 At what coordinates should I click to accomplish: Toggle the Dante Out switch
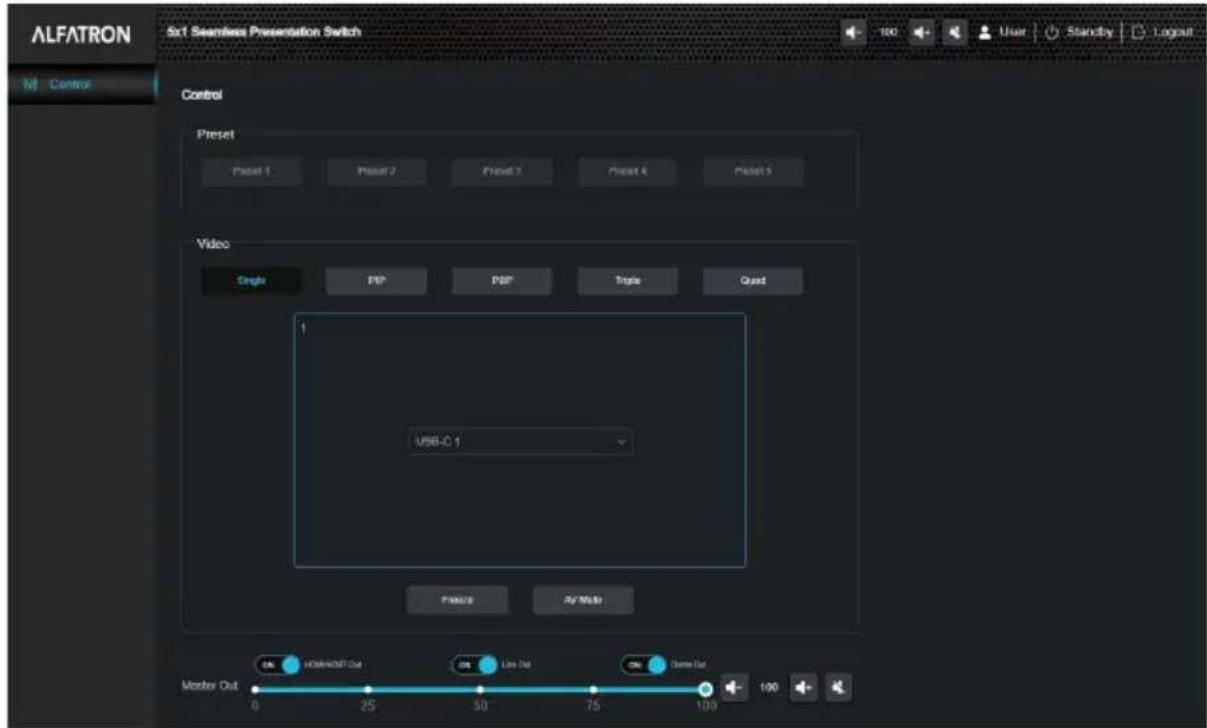tap(645, 665)
